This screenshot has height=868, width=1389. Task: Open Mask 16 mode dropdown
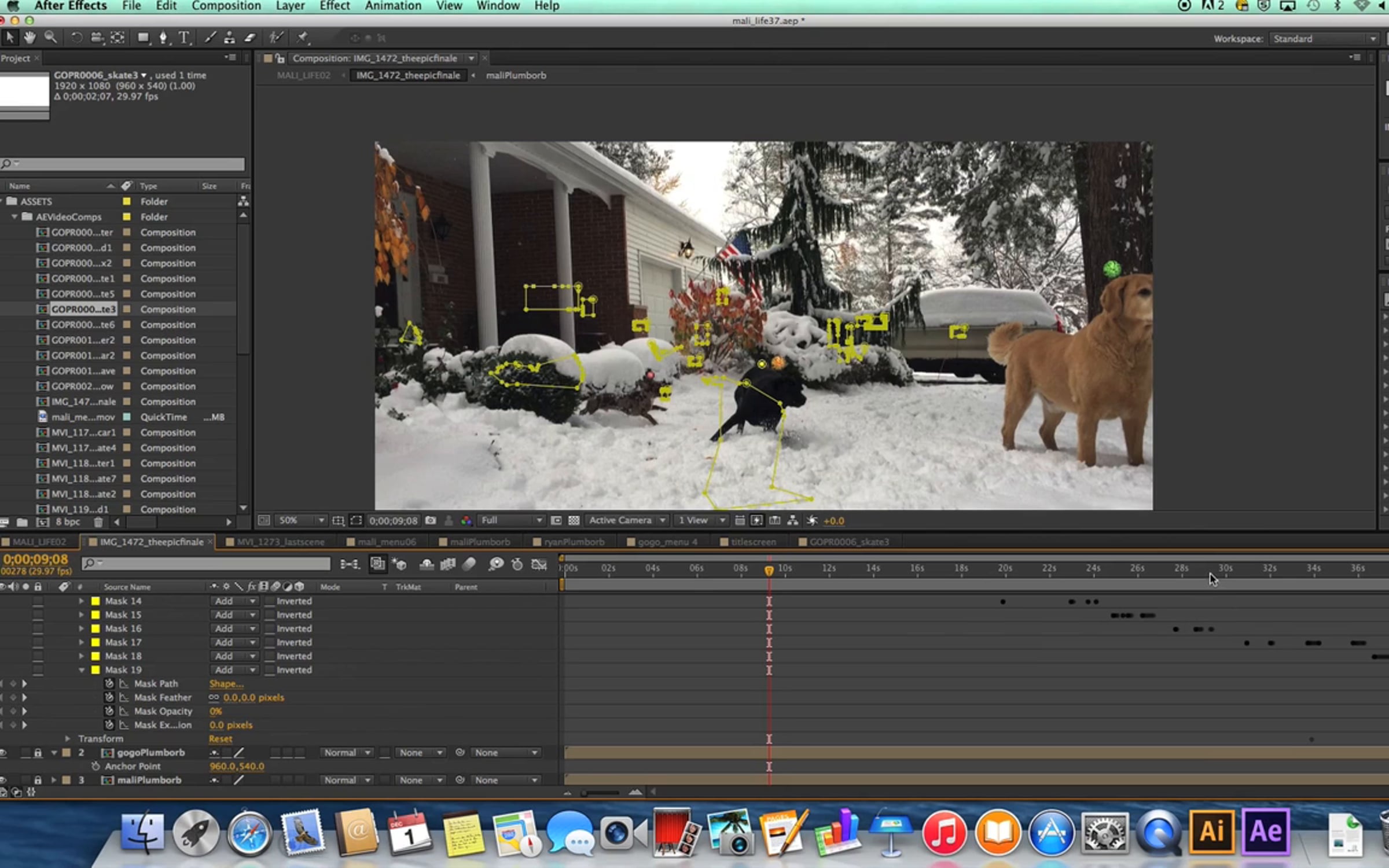[234, 628]
